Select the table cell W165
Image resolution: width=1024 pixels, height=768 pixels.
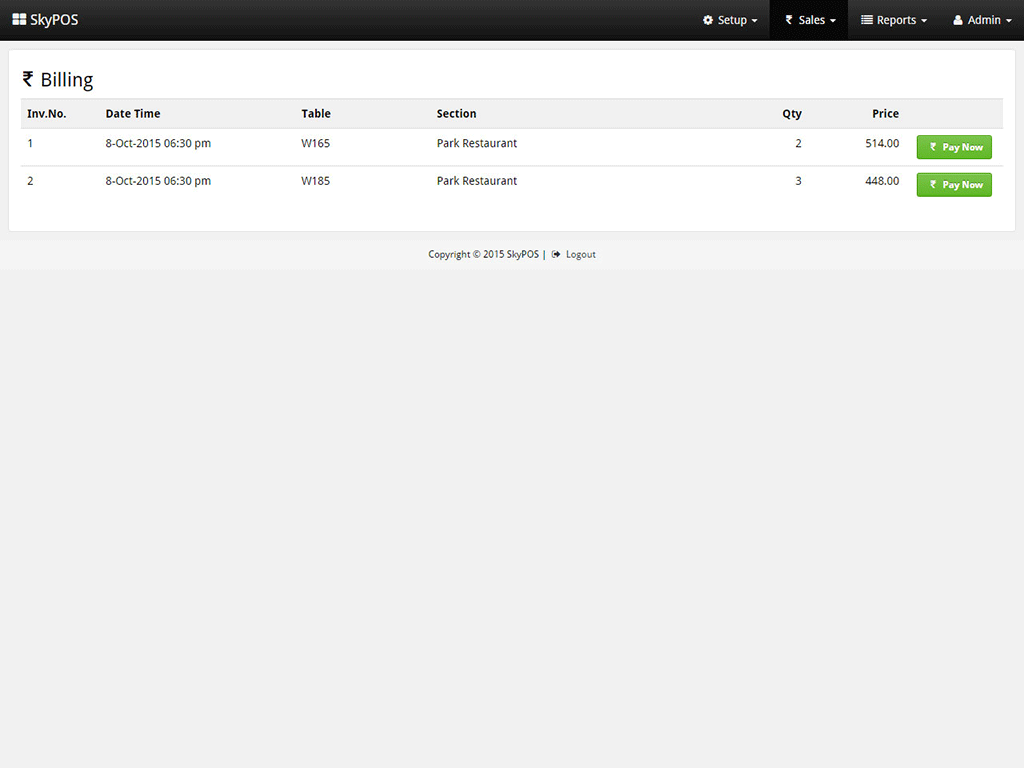tap(315, 143)
